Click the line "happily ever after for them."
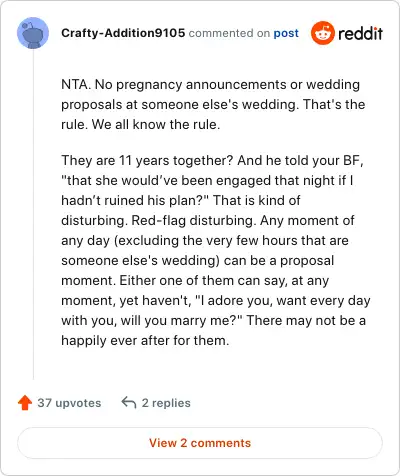This screenshot has height=476, width=400. point(145,340)
